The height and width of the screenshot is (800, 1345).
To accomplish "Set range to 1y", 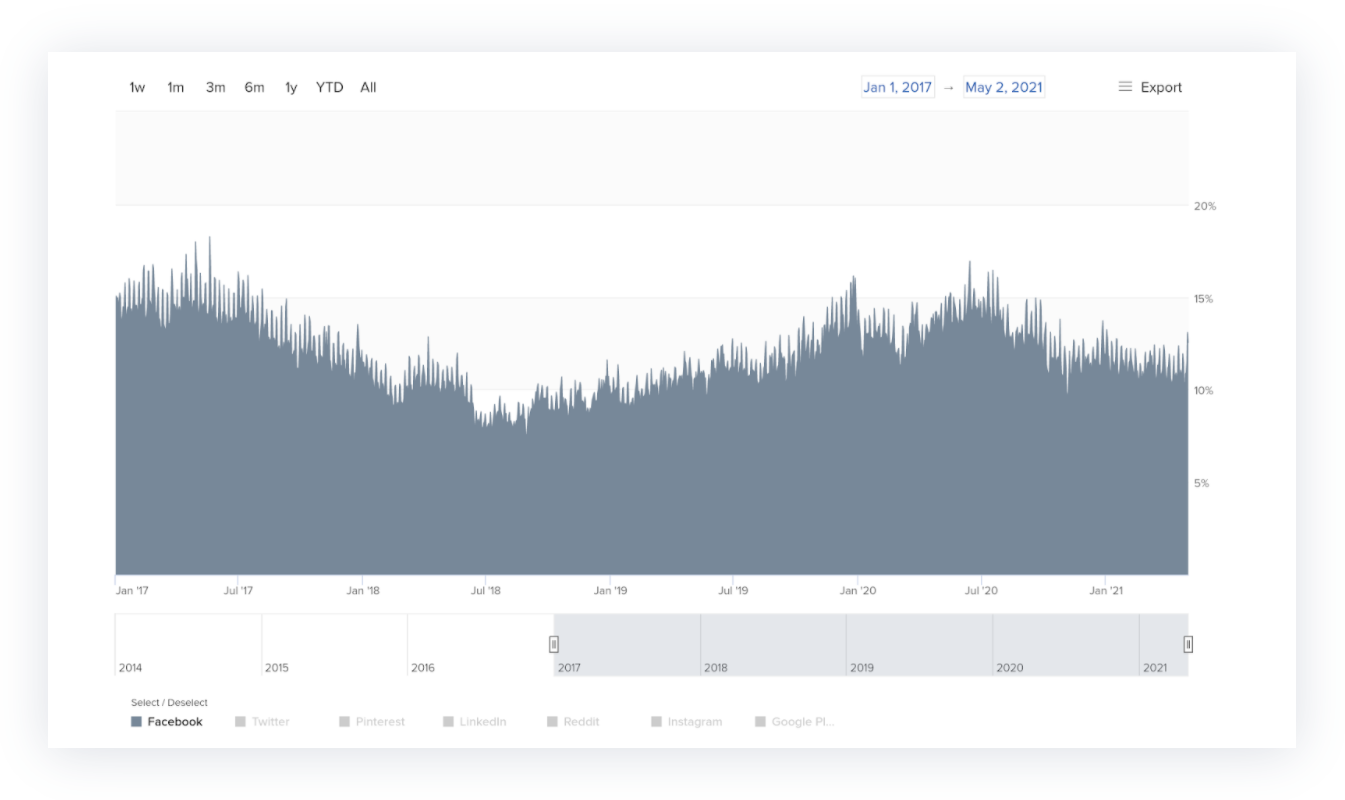I will click(291, 87).
